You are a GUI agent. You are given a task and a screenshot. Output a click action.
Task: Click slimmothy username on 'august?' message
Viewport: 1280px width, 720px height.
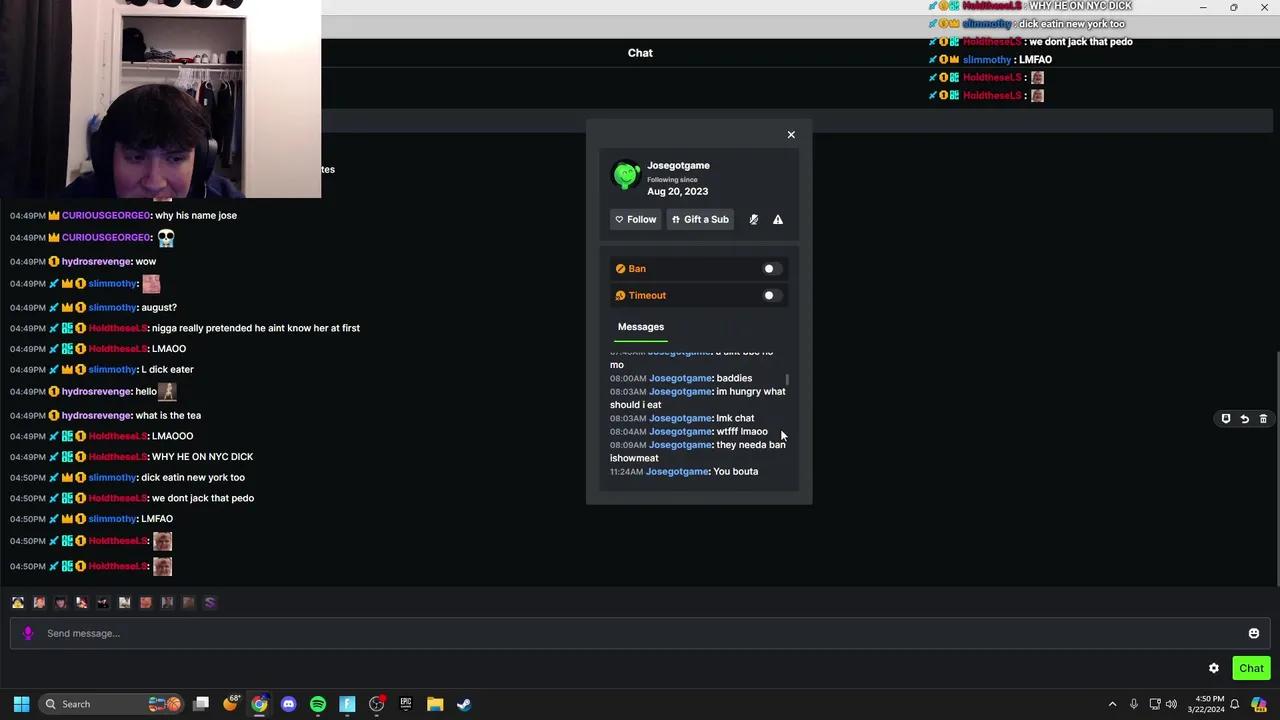point(112,308)
